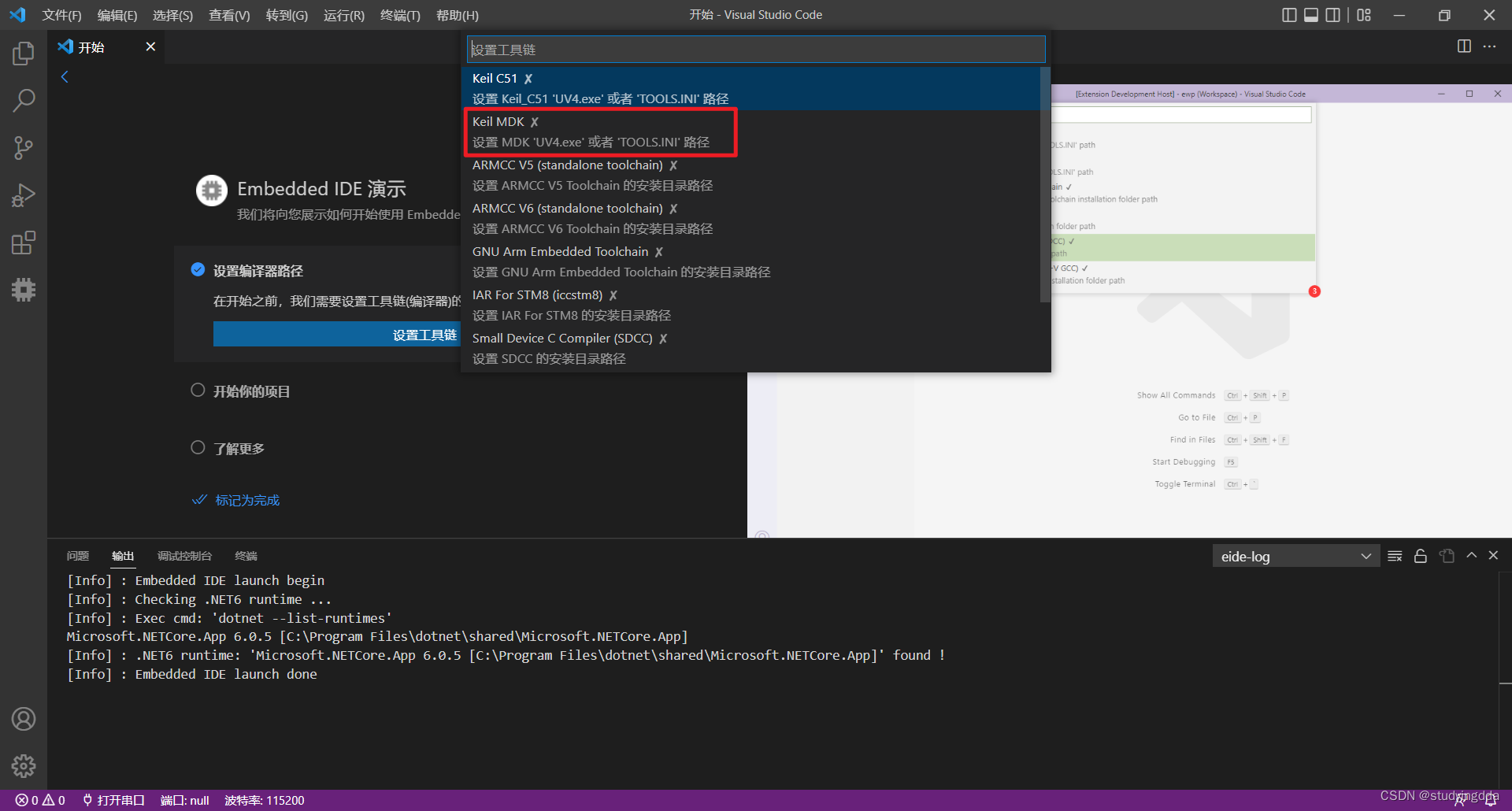The width and height of the screenshot is (1512, 811).
Task: Open output log in editor
Action: click(1447, 556)
